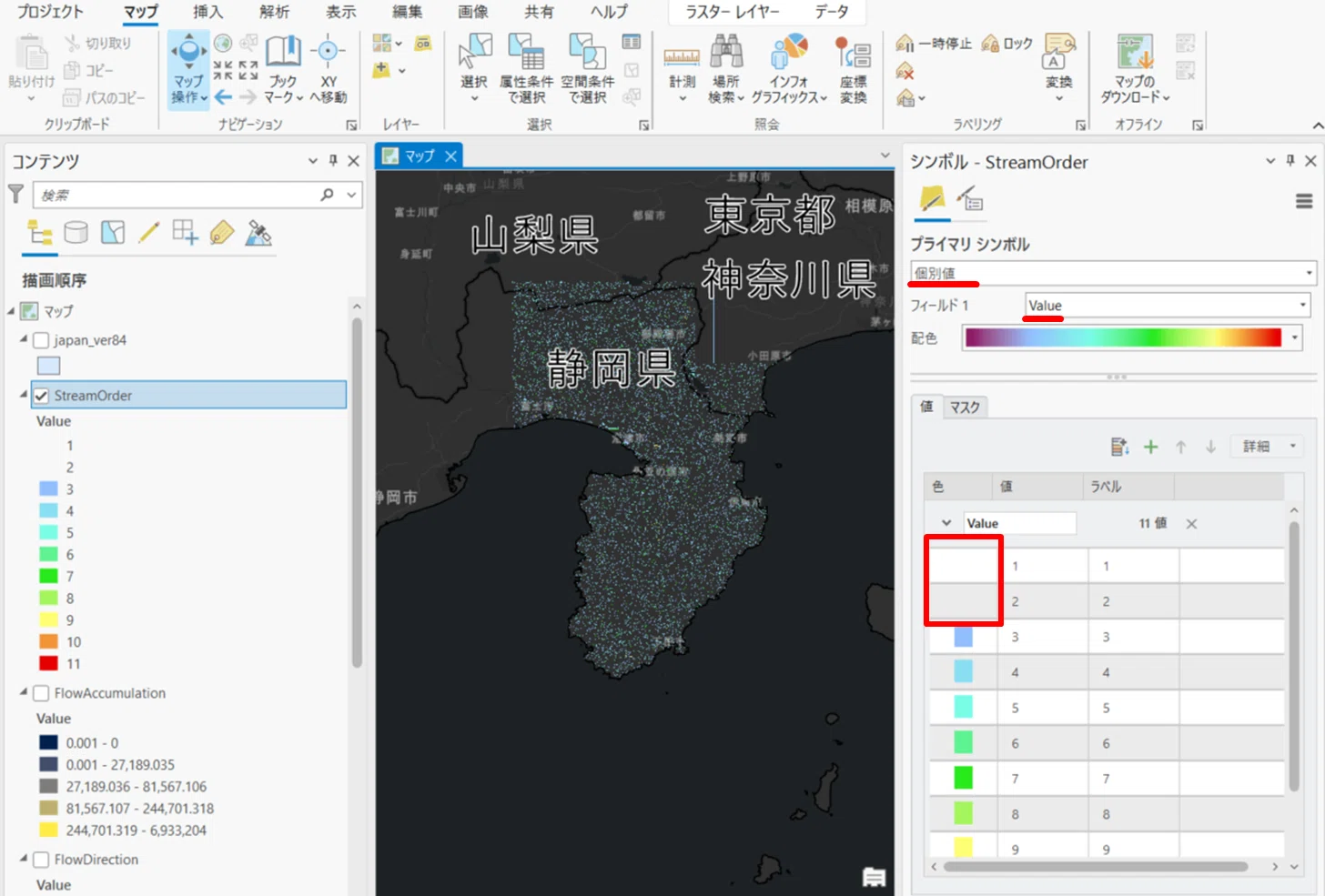
Task: Click the filter funnel icon in Contents
Action: coord(16,194)
